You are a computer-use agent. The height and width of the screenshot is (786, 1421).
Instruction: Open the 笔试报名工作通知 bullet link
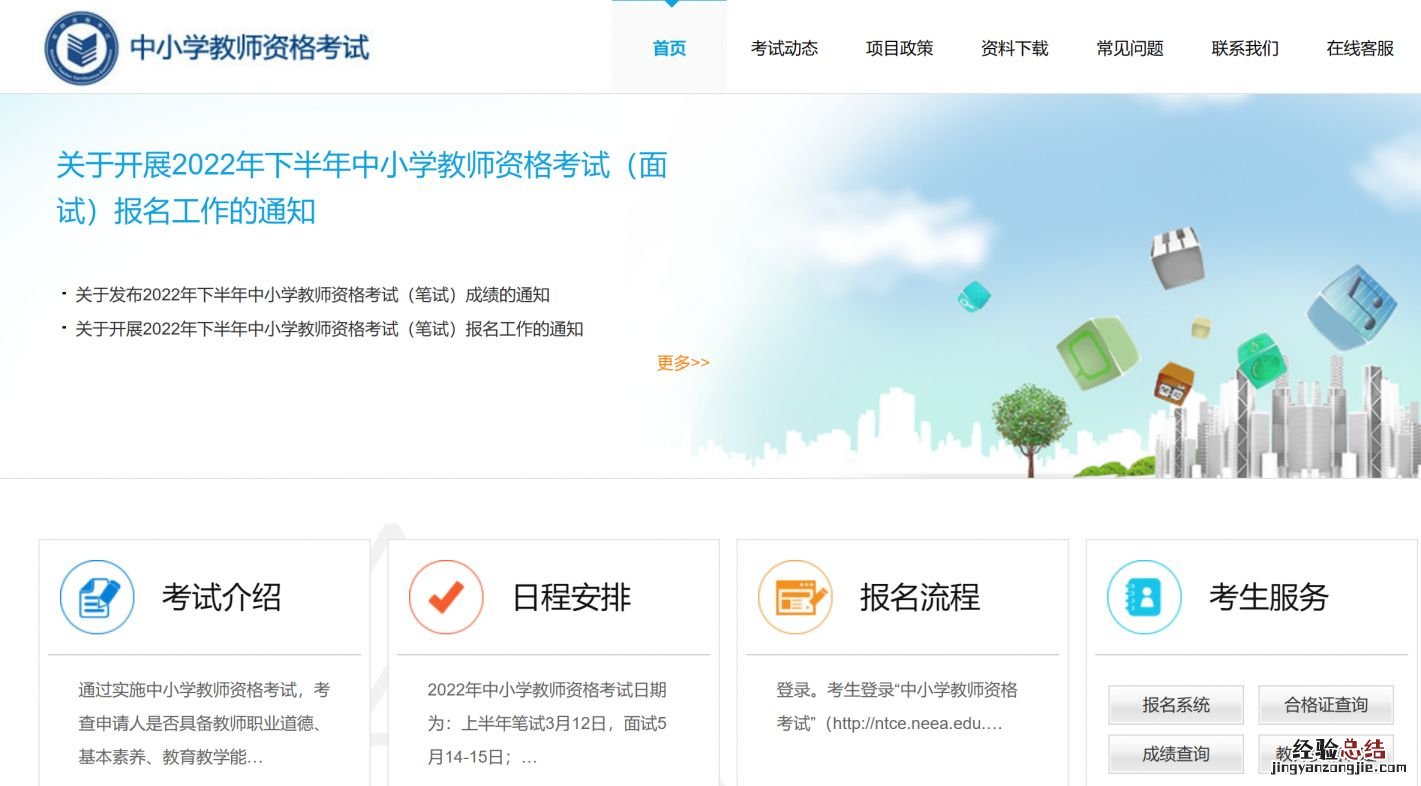pyautogui.click(x=328, y=328)
